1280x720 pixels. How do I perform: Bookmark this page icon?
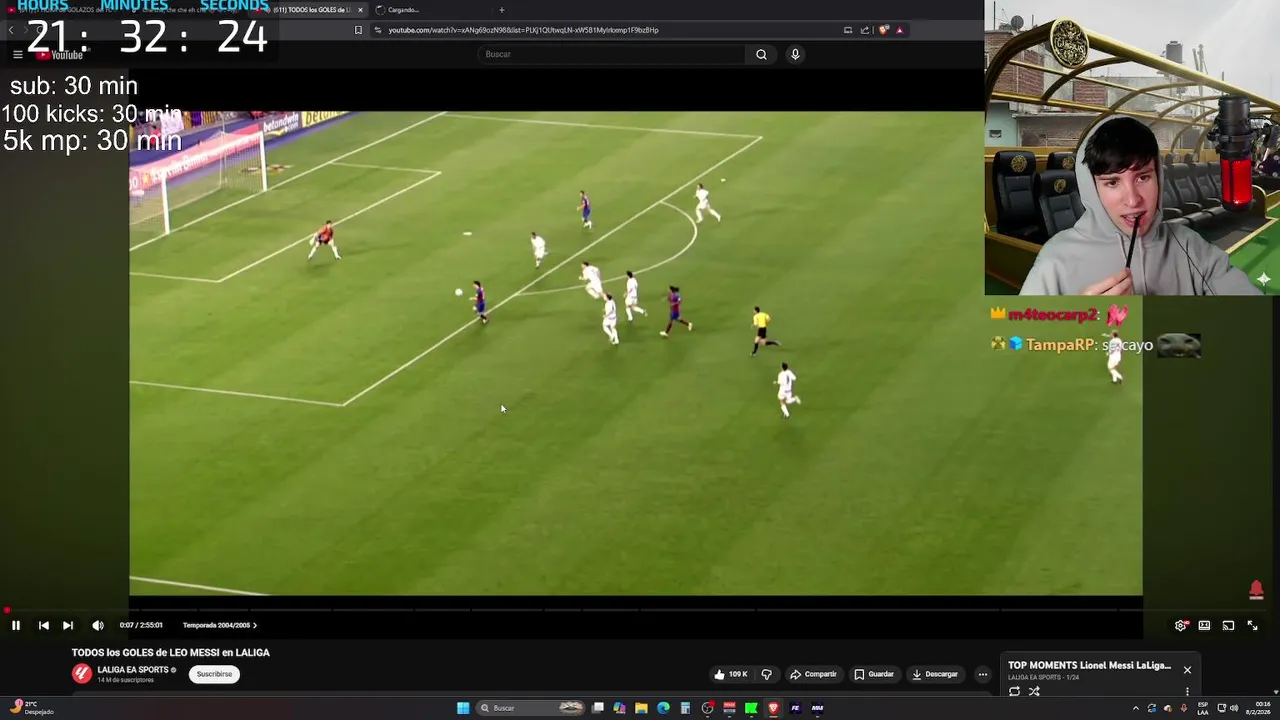tap(358, 30)
